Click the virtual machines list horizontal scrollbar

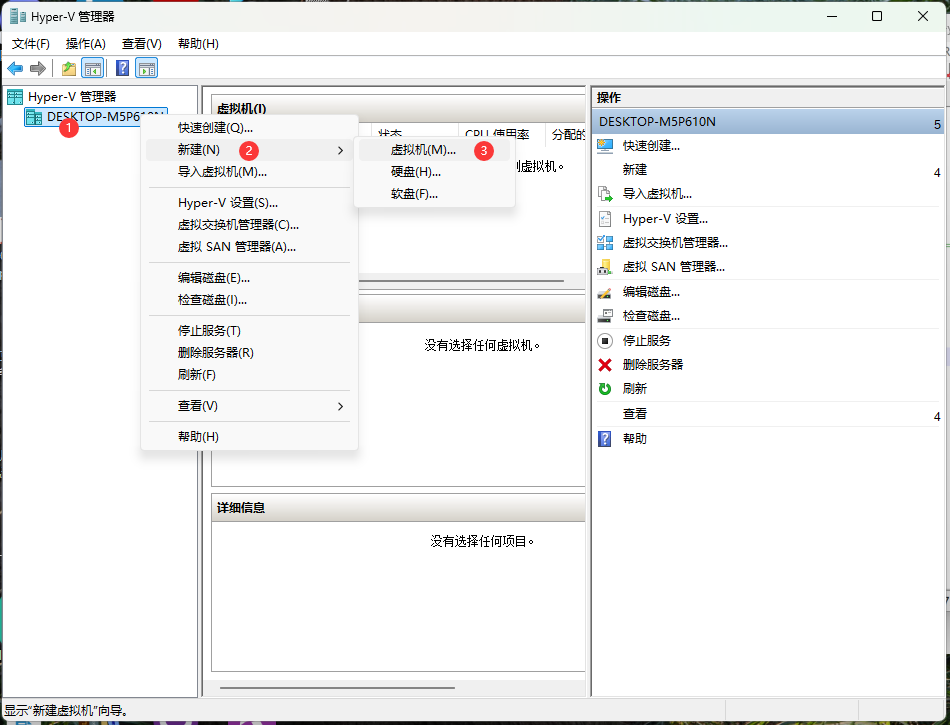(x=461, y=281)
